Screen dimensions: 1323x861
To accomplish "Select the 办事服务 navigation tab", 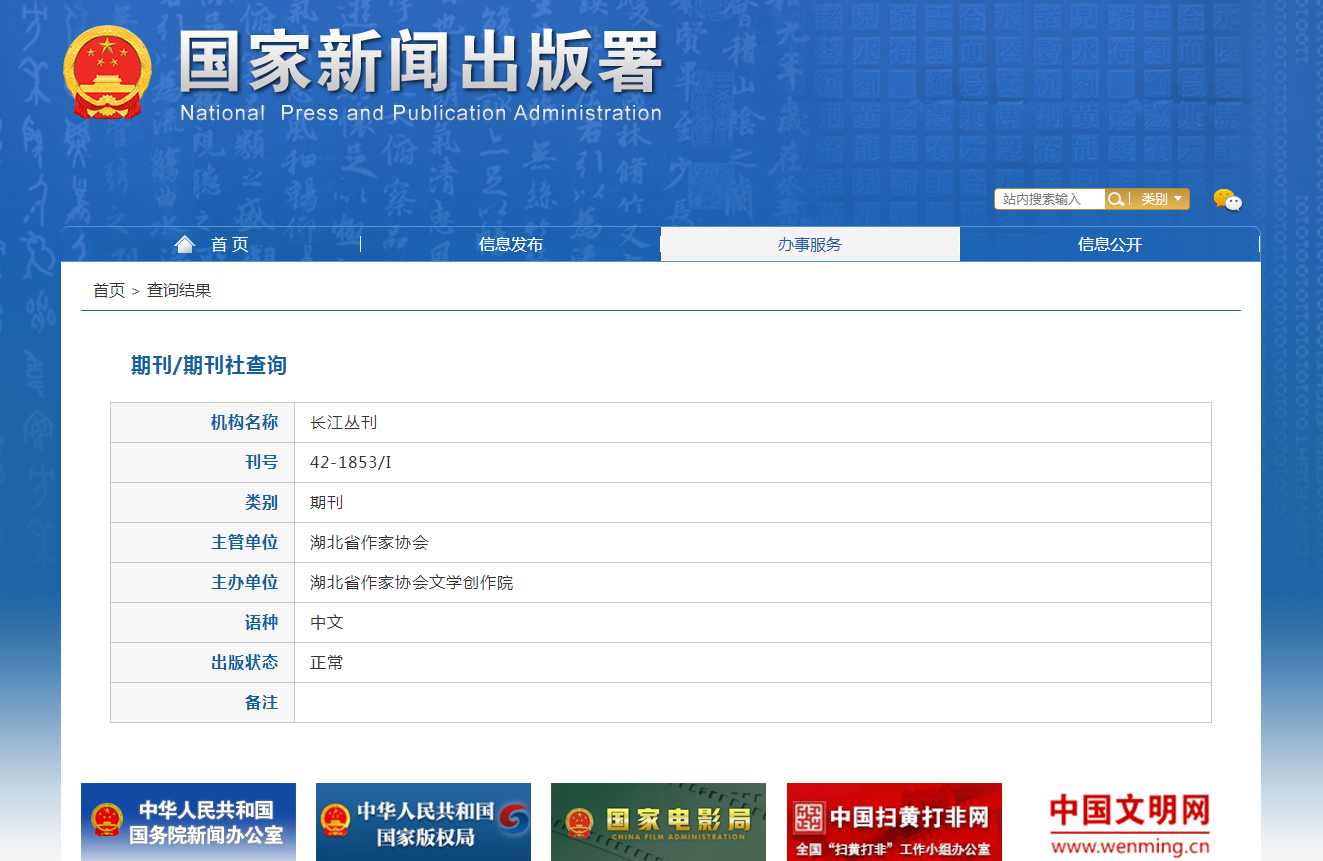I will 810,245.
